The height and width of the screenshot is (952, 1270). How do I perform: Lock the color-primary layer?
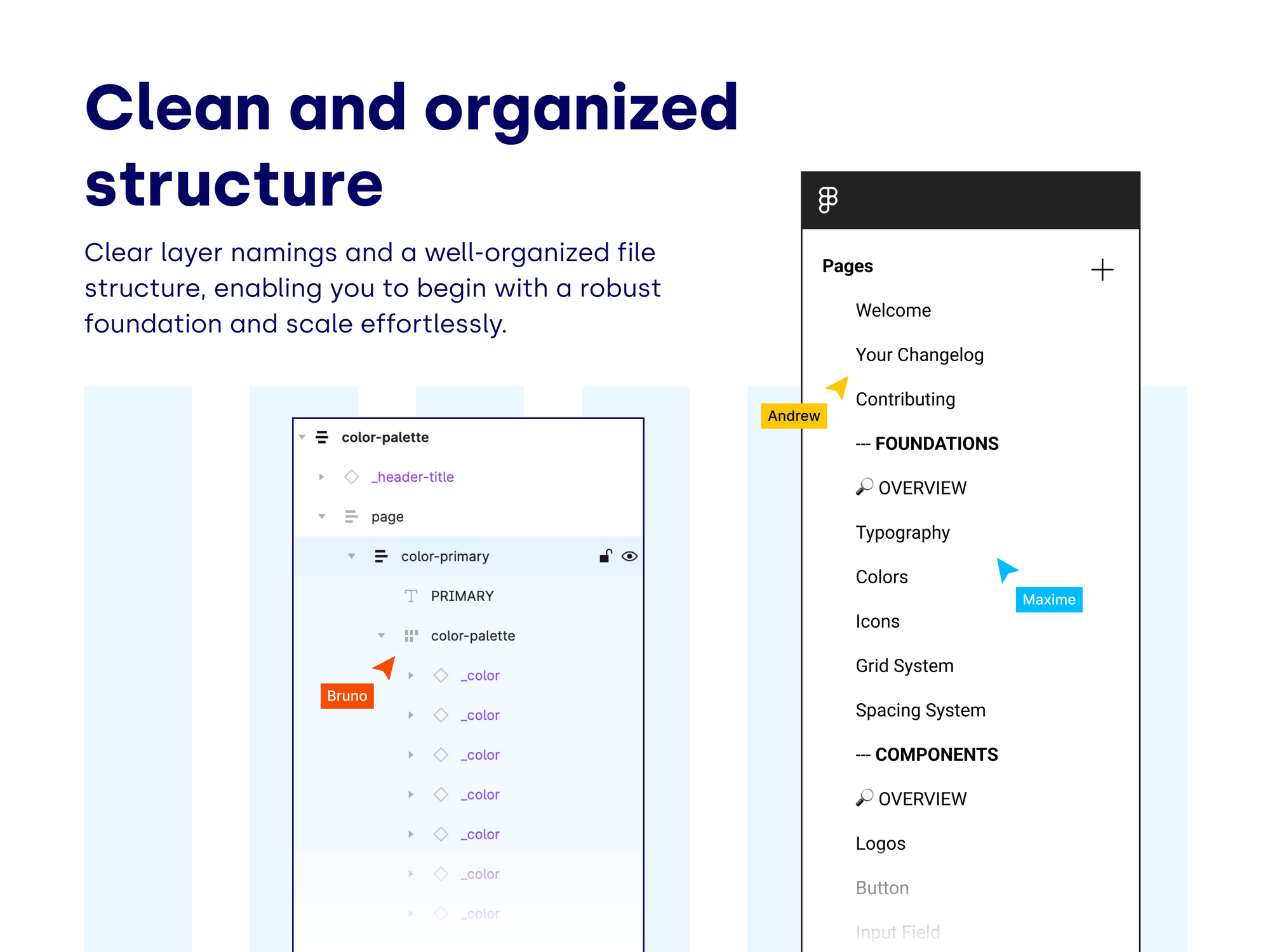pyautogui.click(x=605, y=556)
